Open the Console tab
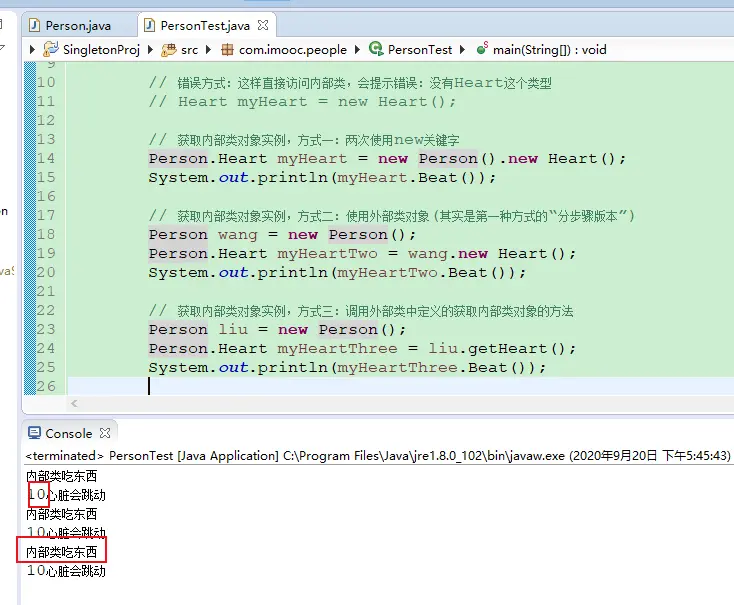Viewport: 734px width, 605px height. 68,433
